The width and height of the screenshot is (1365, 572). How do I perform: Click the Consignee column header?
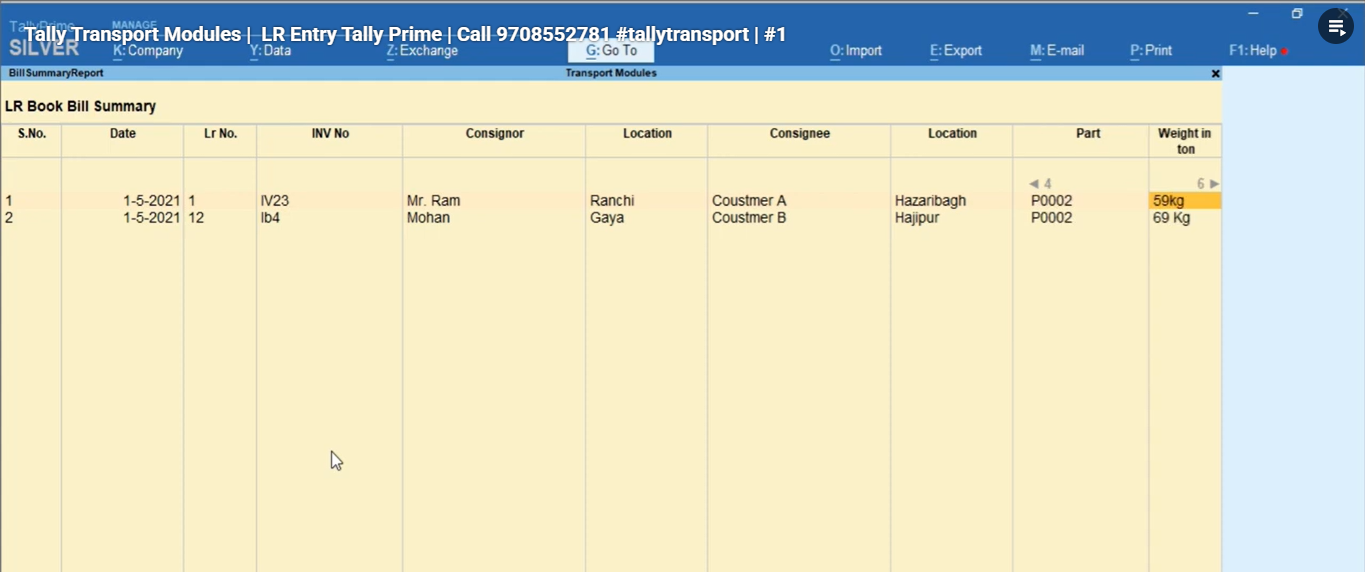coord(799,133)
